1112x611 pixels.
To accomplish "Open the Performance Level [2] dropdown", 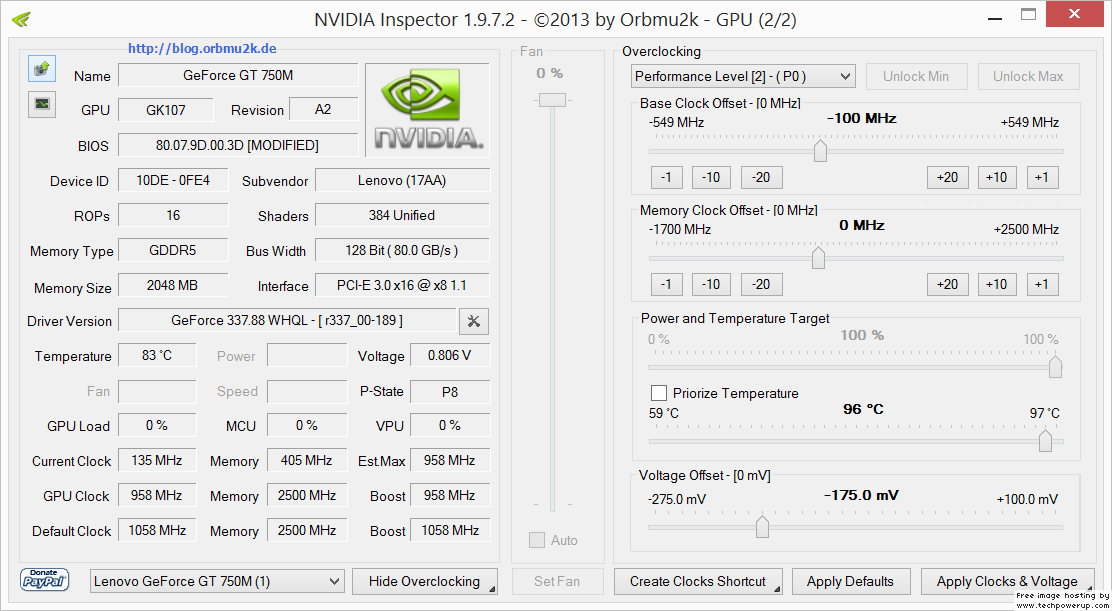I will coord(743,76).
